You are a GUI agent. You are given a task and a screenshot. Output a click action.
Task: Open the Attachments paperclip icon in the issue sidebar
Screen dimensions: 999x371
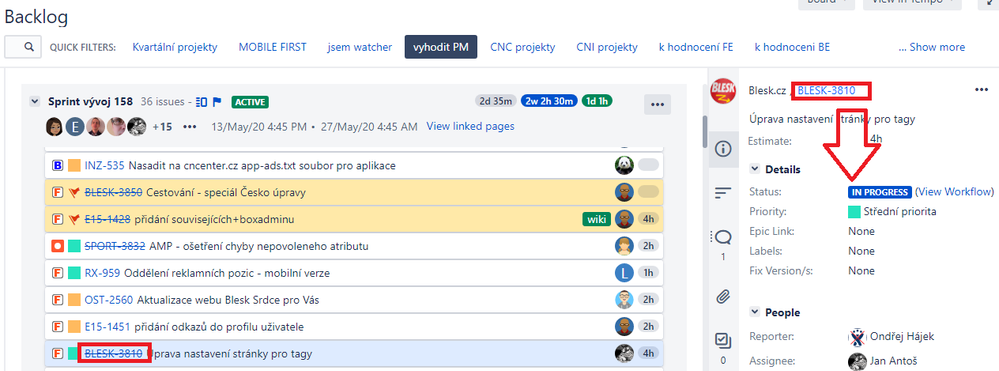click(723, 296)
